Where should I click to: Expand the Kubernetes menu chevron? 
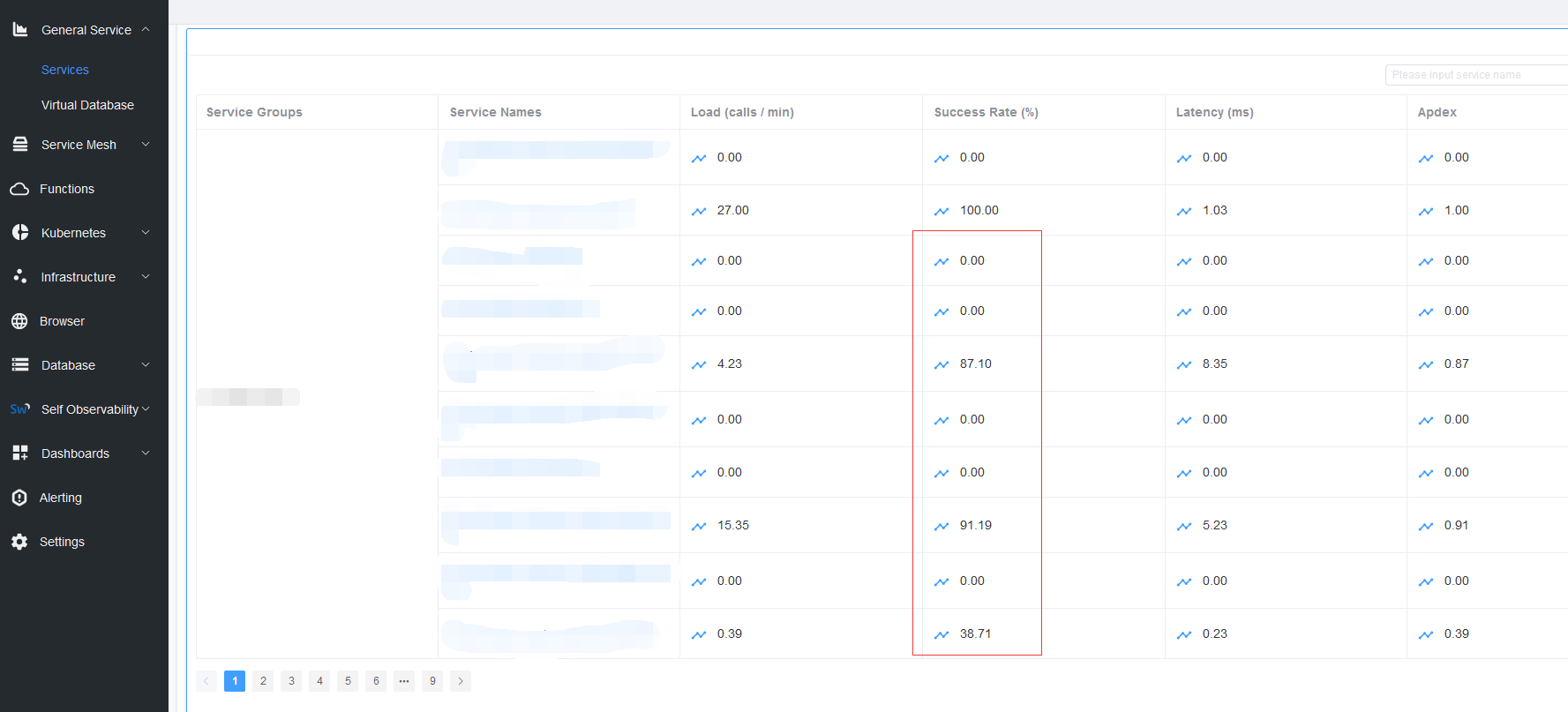tap(146, 232)
